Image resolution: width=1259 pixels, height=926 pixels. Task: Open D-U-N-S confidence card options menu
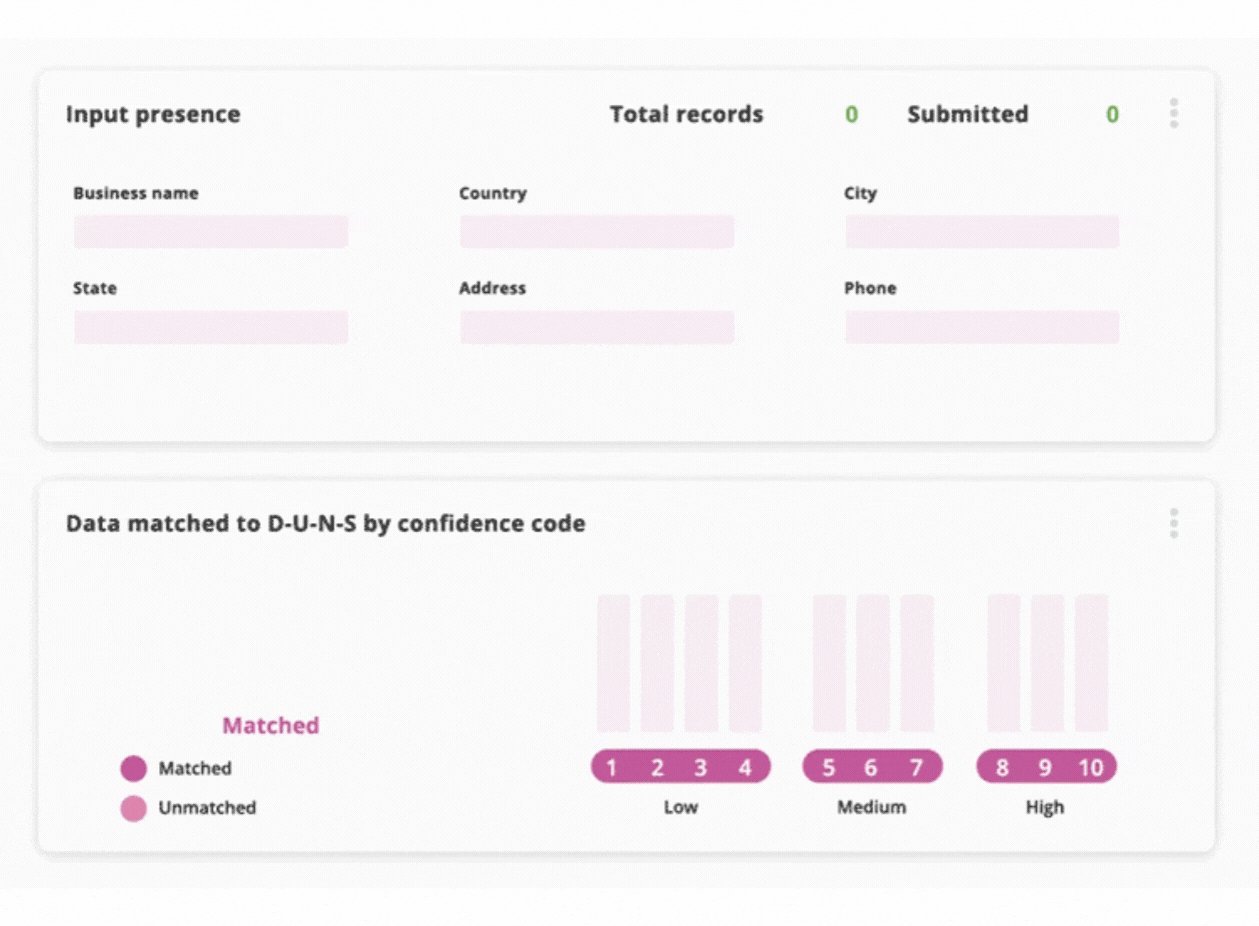(1173, 523)
